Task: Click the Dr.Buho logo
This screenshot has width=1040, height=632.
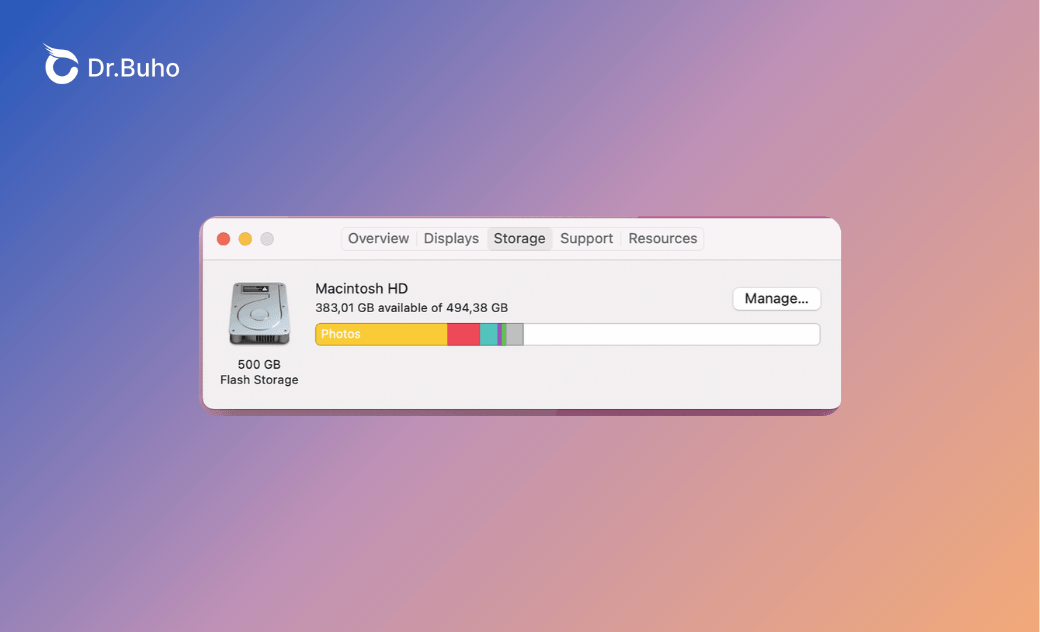Action: (110, 64)
